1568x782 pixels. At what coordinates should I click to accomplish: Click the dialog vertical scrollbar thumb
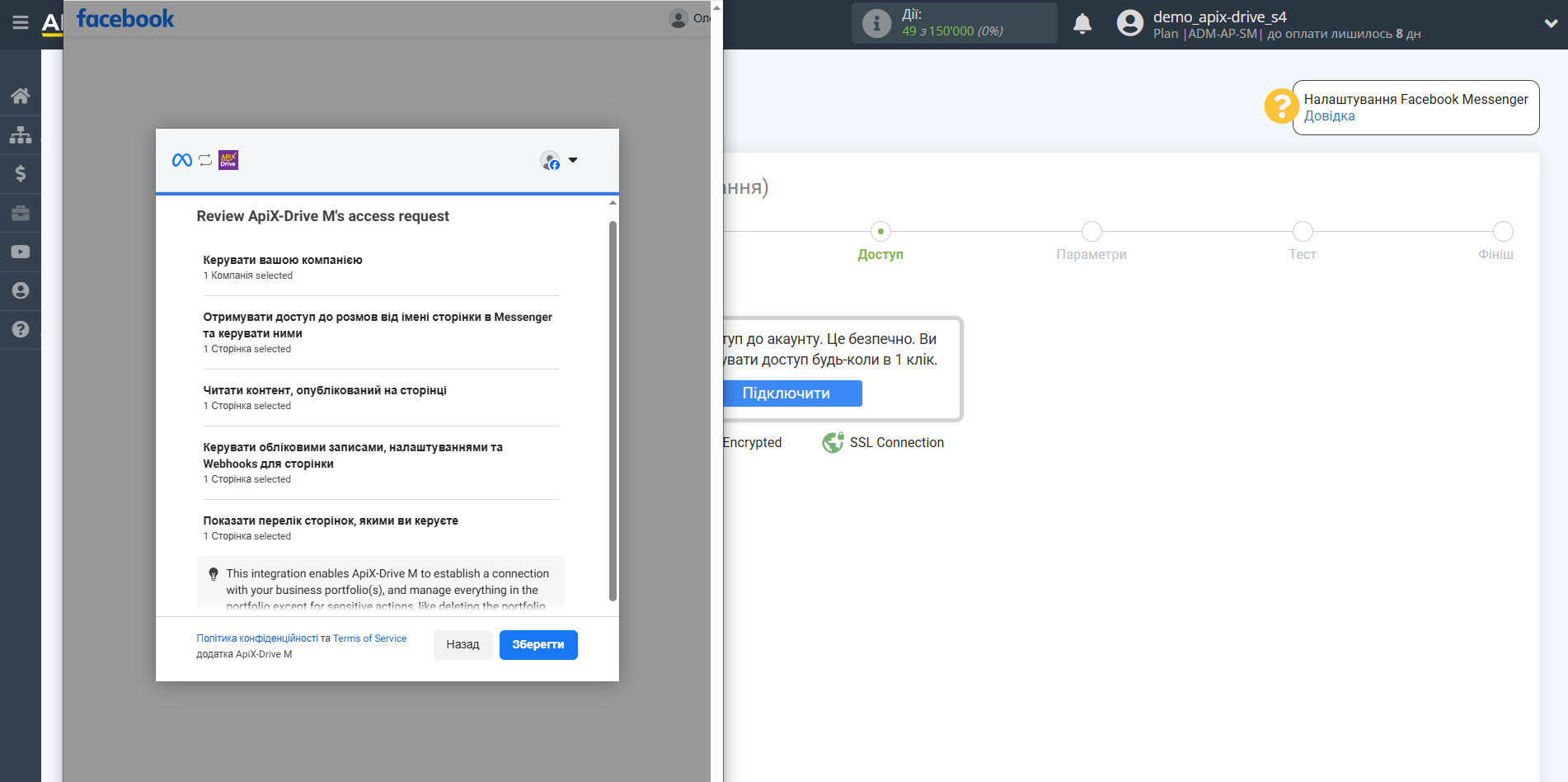(613, 411)
